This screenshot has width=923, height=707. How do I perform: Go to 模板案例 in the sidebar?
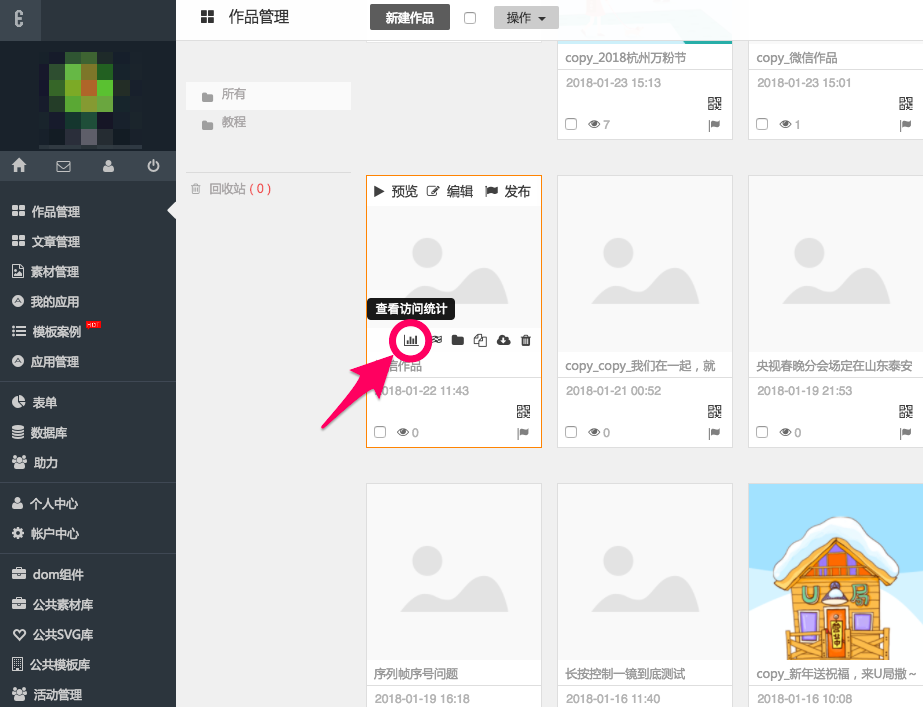click(56, 332)
